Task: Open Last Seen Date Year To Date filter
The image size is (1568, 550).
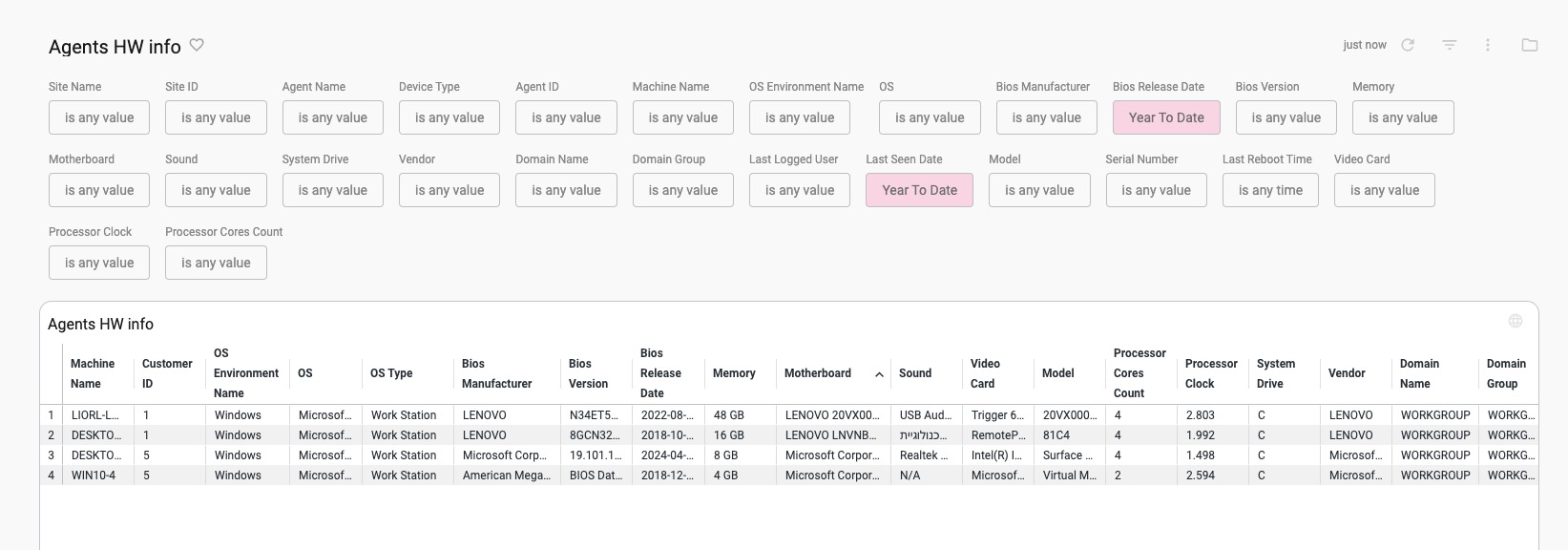Action: coord(919,190)
